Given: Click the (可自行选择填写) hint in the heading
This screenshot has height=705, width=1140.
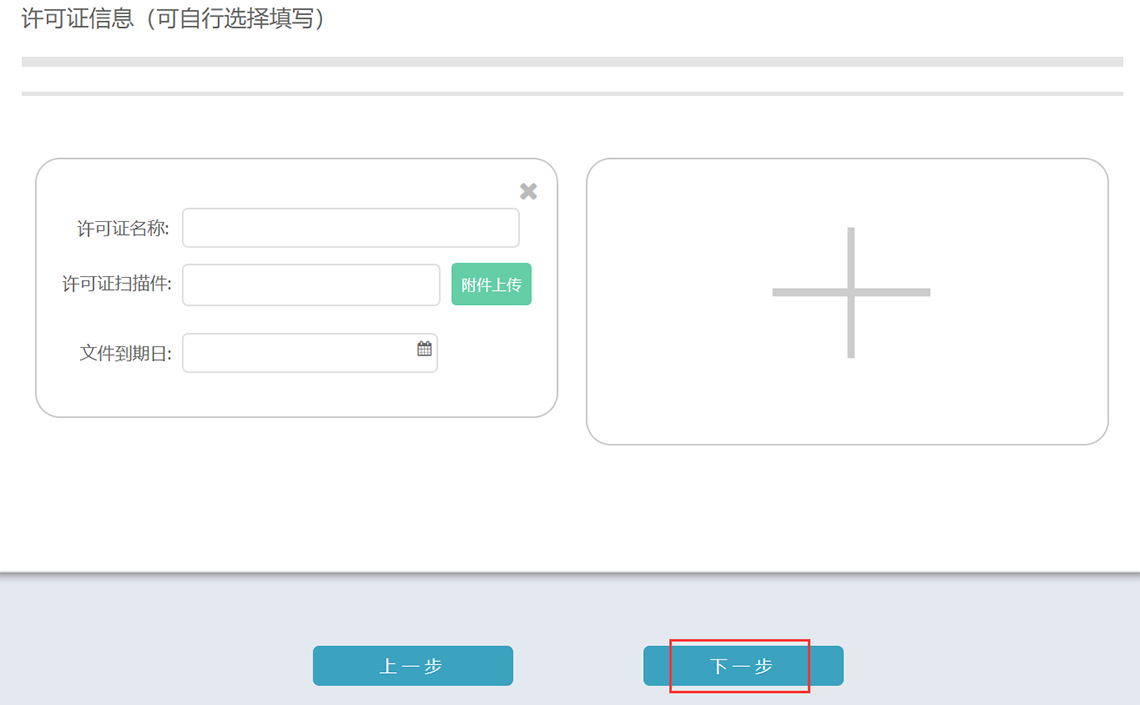Looking at the screenshot, I should (232, 19).
